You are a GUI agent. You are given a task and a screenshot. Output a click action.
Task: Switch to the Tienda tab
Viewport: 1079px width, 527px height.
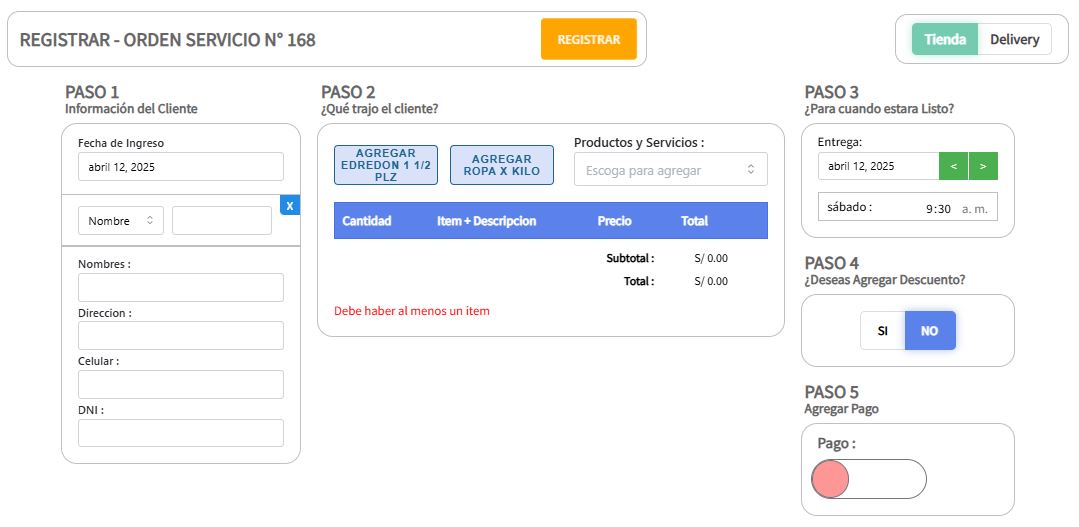(944, 40)
